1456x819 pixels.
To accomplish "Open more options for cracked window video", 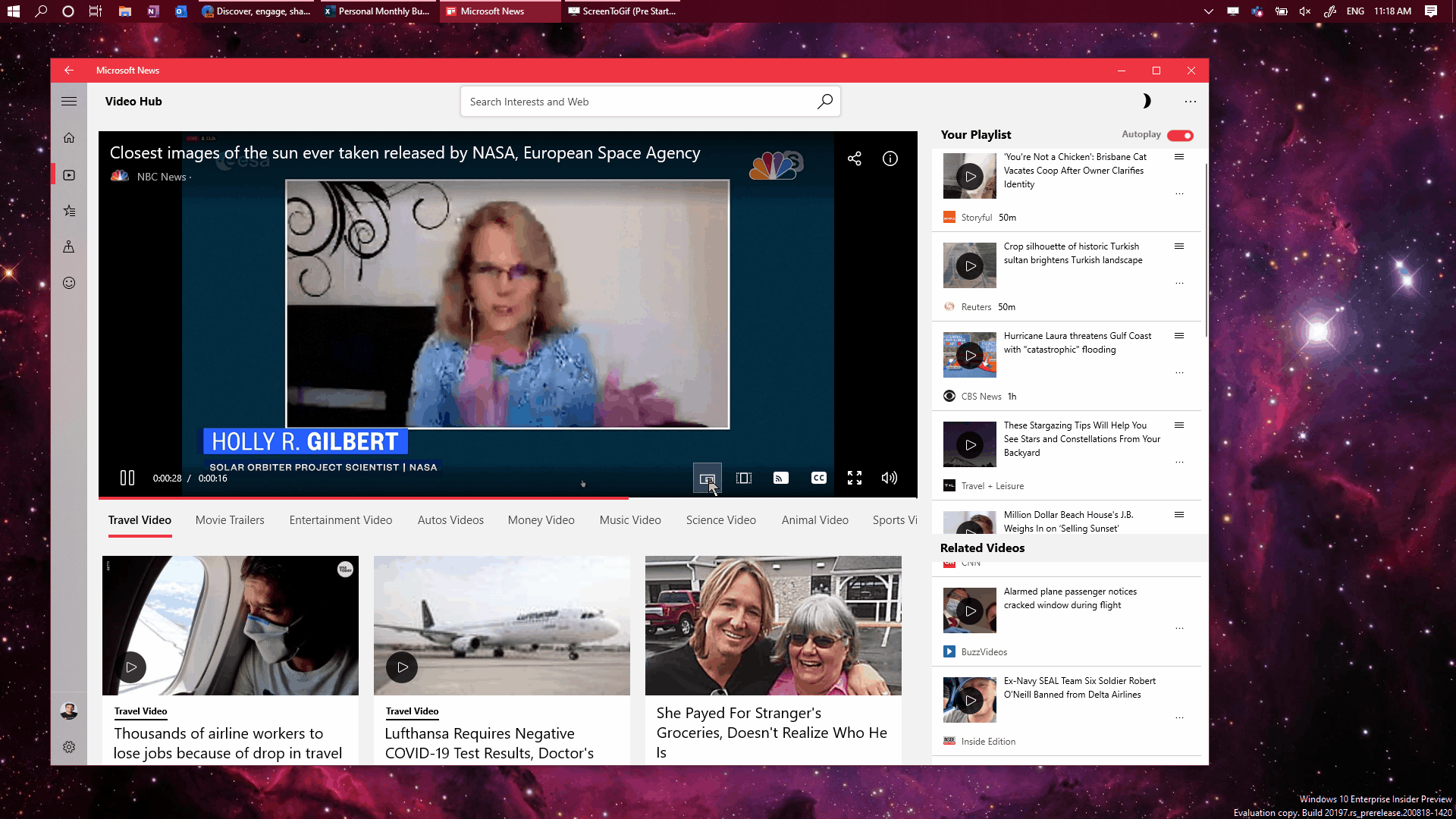I will pos(1179,629).
